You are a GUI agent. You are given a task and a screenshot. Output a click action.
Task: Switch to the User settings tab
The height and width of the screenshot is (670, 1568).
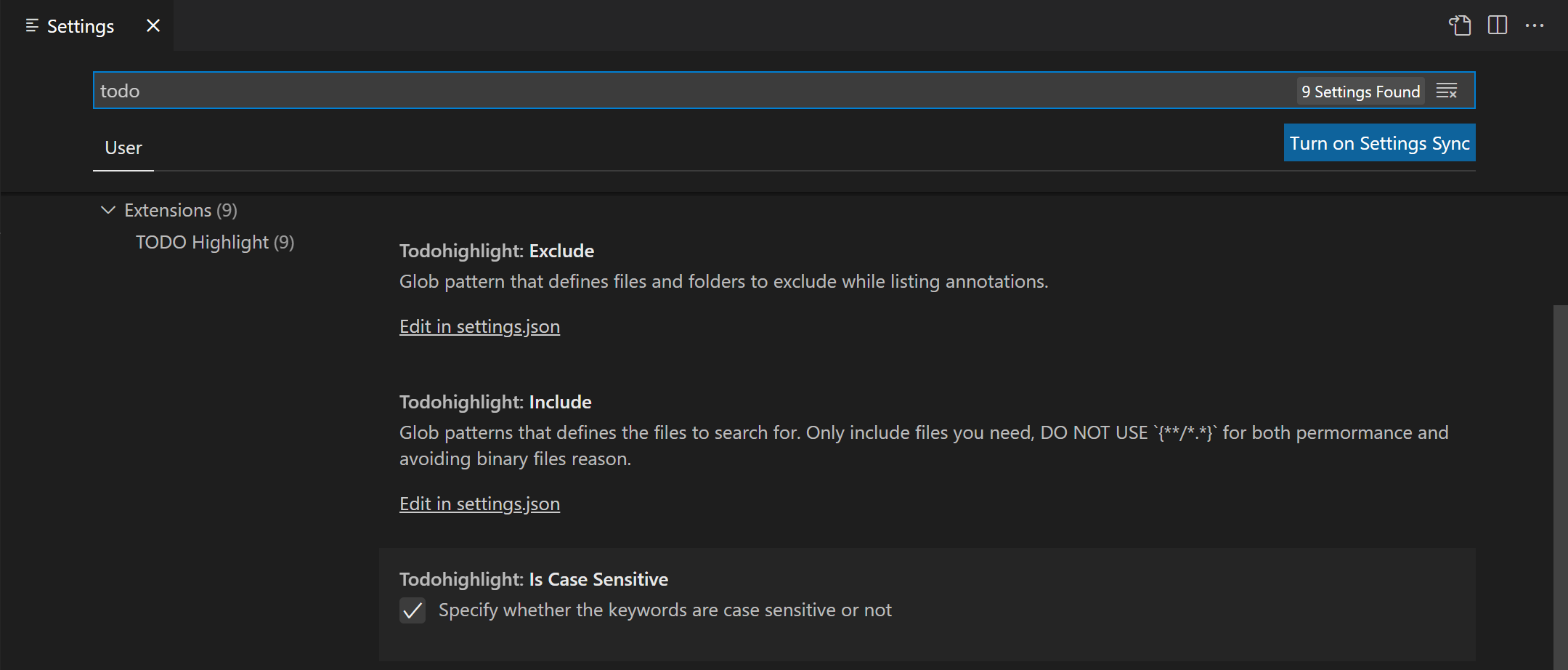123,148
